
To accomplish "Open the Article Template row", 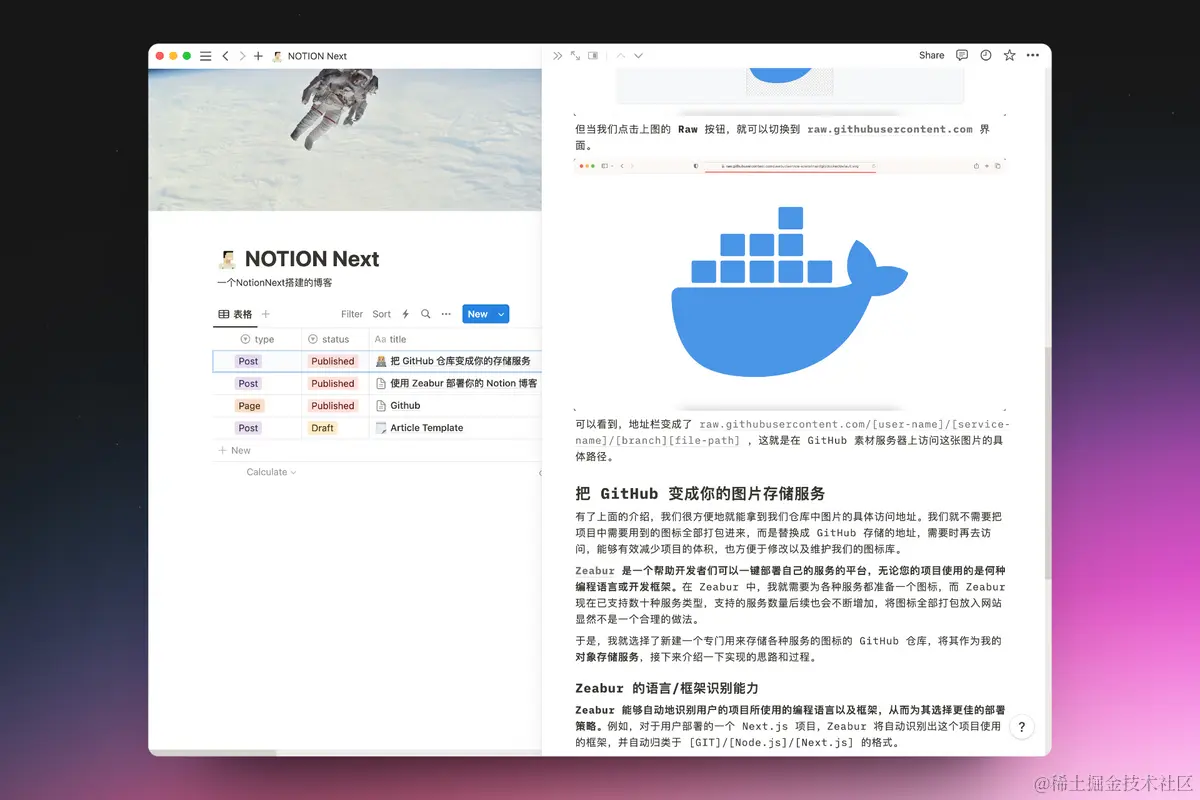I will pyautogui.click(x=426, y=427).
